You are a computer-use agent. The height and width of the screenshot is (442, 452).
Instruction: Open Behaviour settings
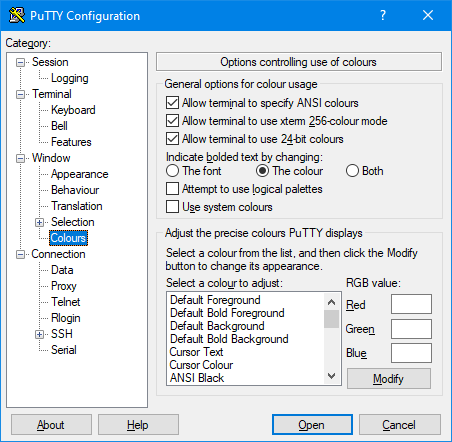[75, 190]
